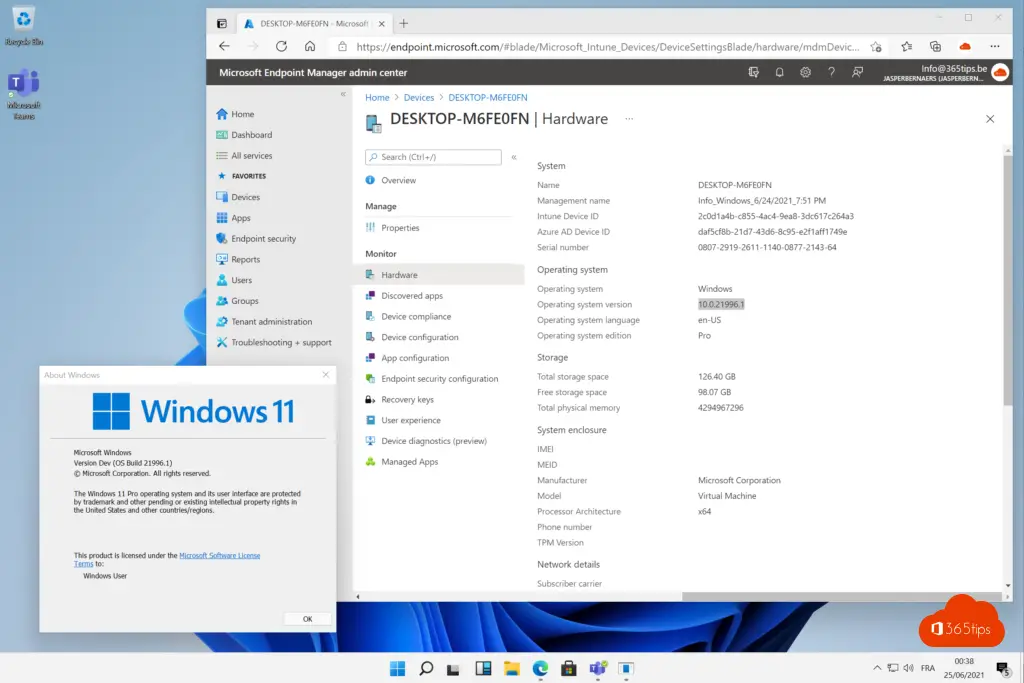Go back in the browser
Screen dimensions: 1024x683
(x=224, y=46)
